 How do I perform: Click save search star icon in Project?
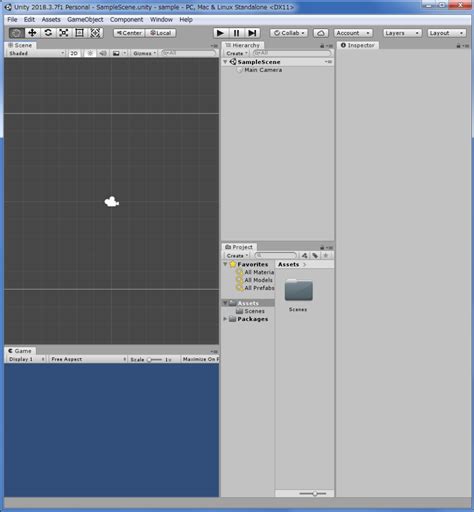[x=326, y=256]
